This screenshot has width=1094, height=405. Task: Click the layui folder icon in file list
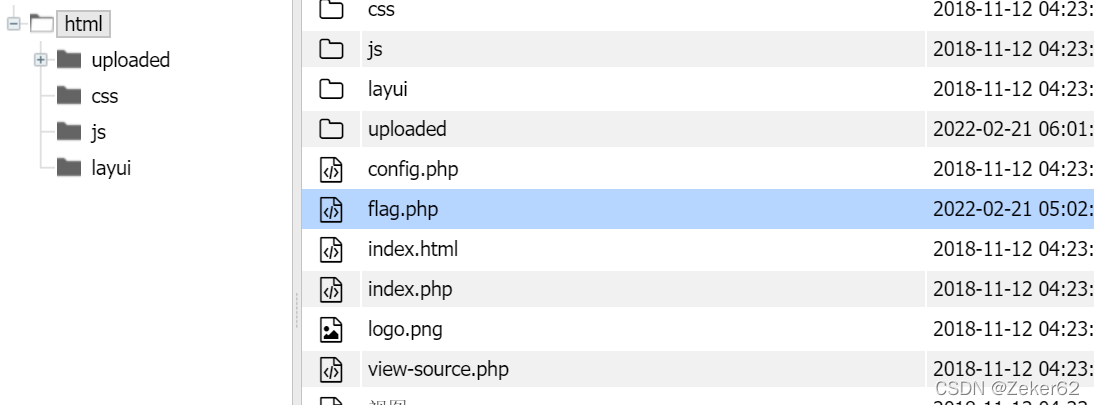click(331, 89)
